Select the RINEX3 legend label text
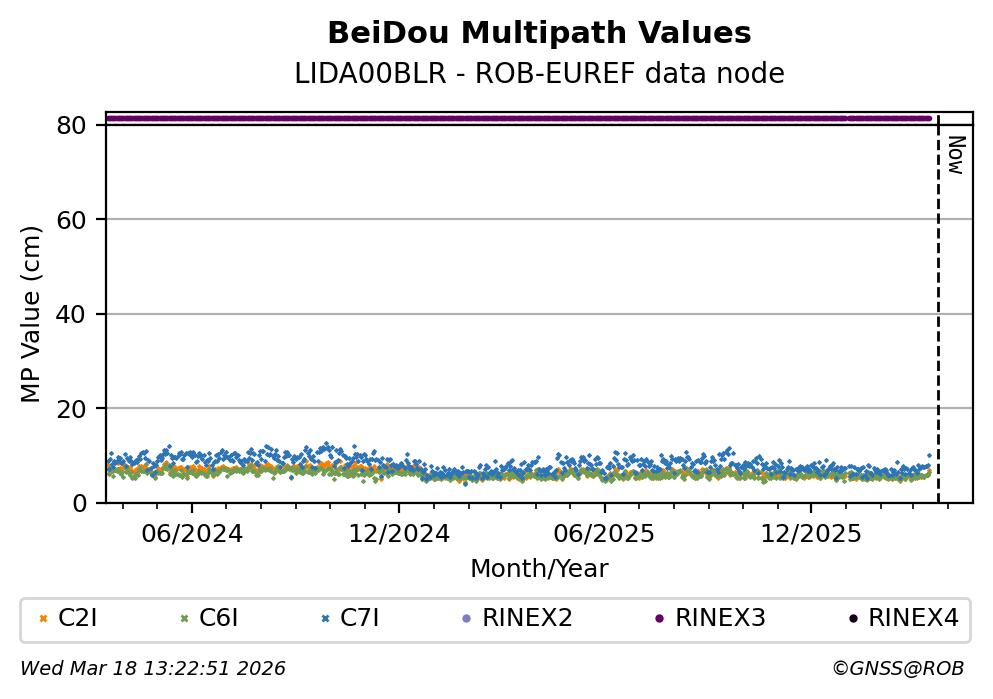Screen dimensions: 993x699 (720, 619)
